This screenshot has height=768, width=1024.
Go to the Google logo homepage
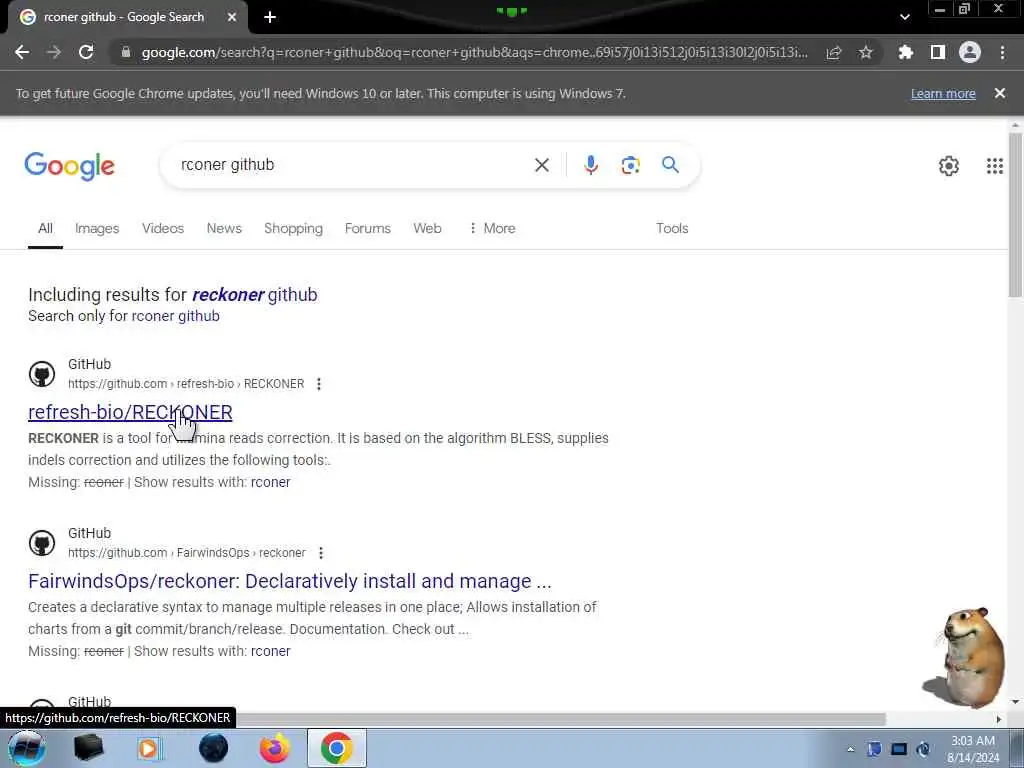point(69,166)
